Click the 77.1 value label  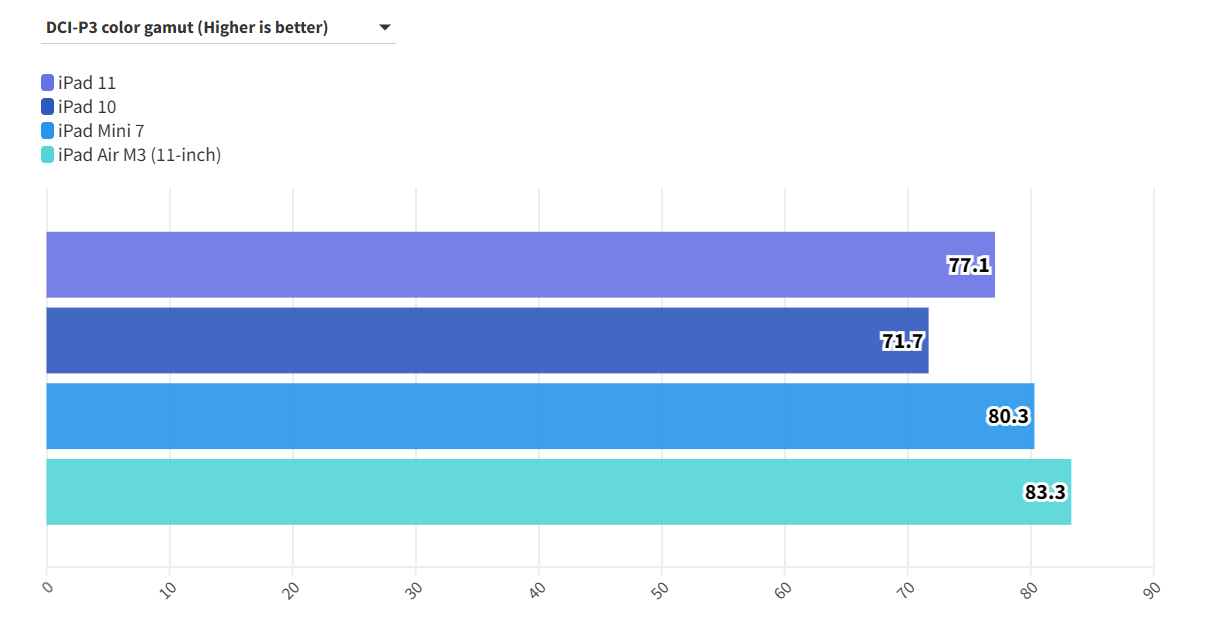[968, 265]
